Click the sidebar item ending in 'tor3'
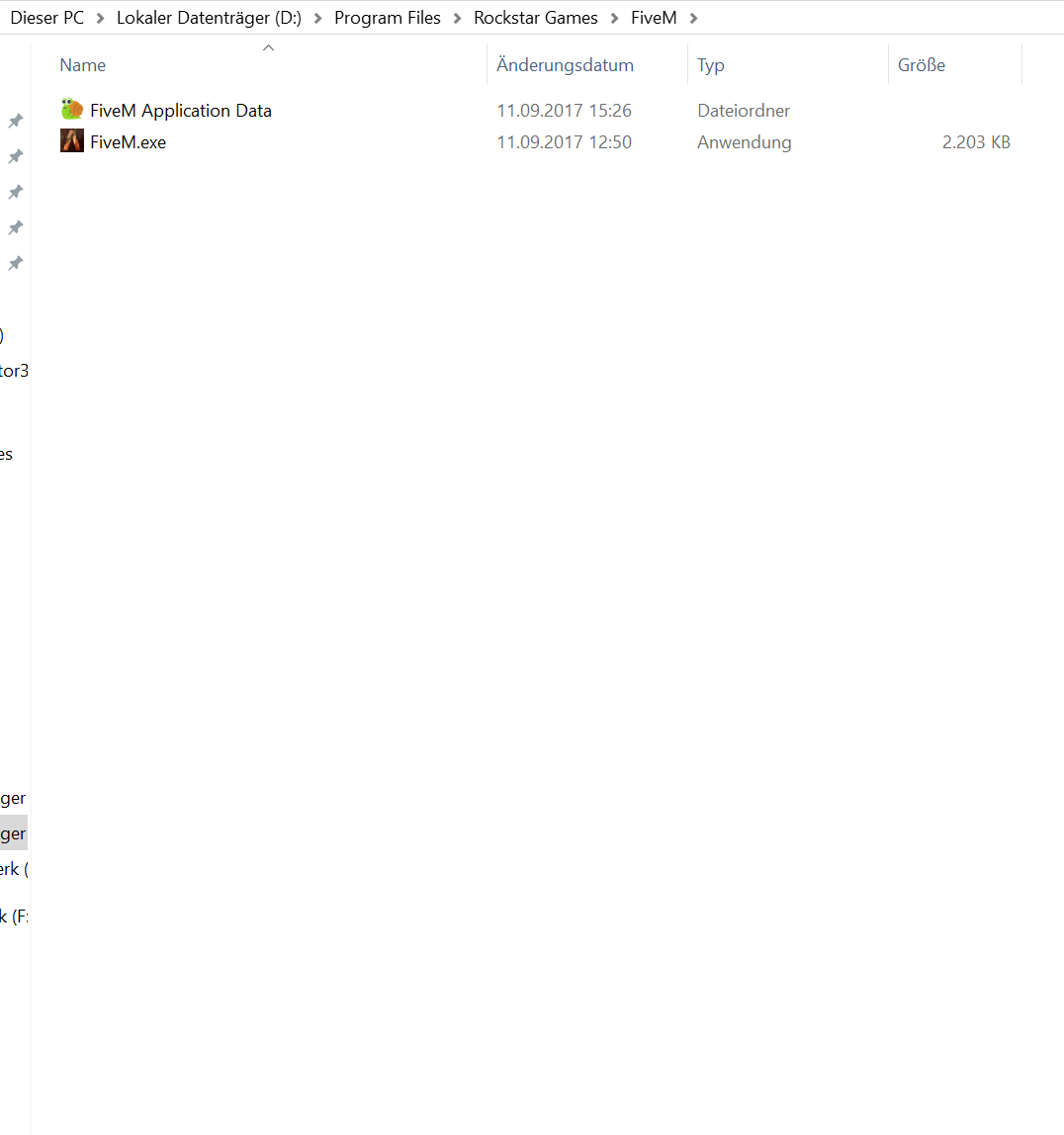This screenshot has height=1135, width=1064. tap(14, 371)
